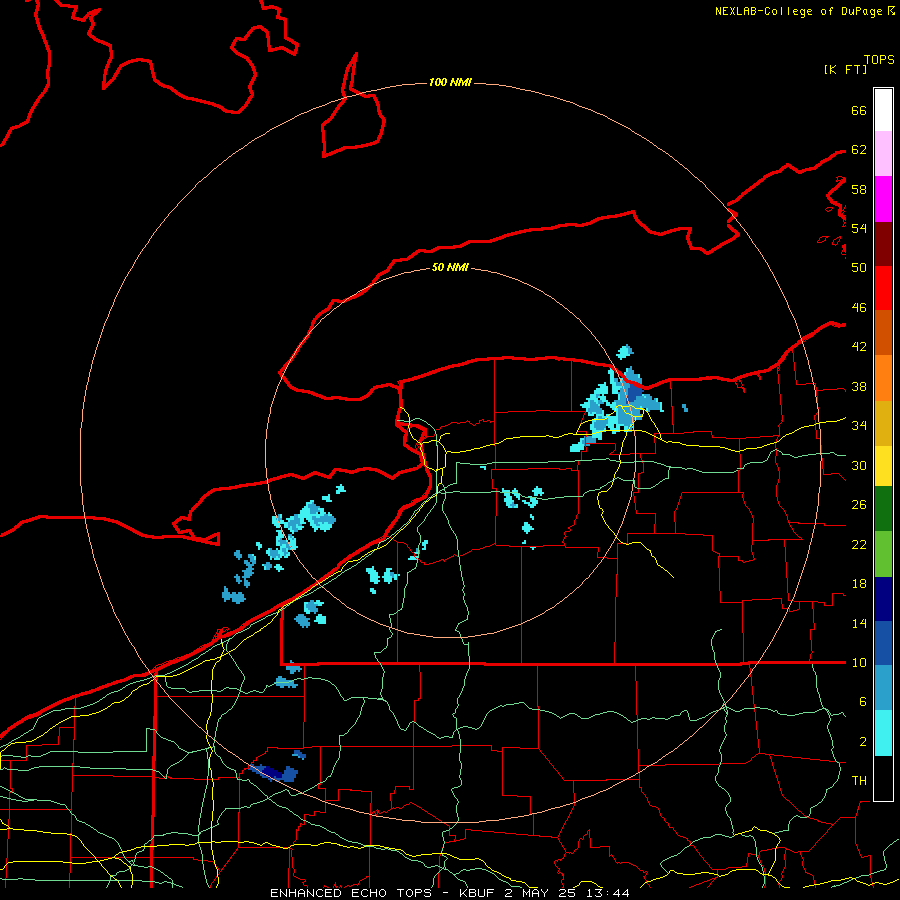Click the 62 legend value
Screen dimensions: 900x900
point(859,150)
